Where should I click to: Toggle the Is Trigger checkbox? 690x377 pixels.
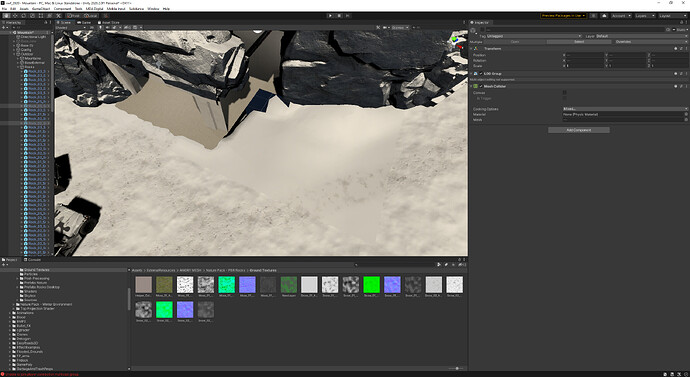(565, 98)
